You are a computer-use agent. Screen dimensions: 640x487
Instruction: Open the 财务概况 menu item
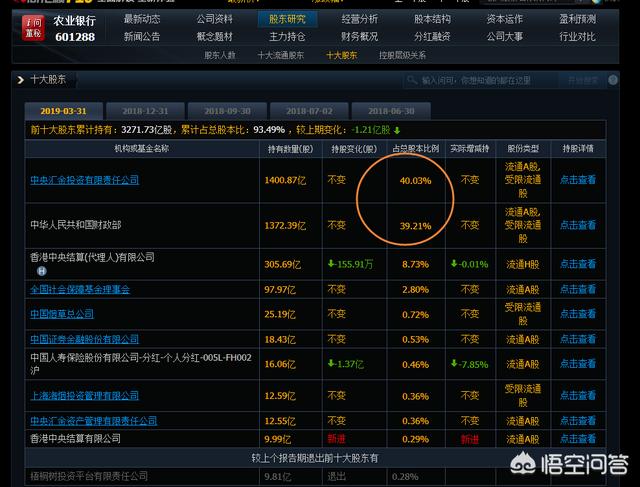360,37
